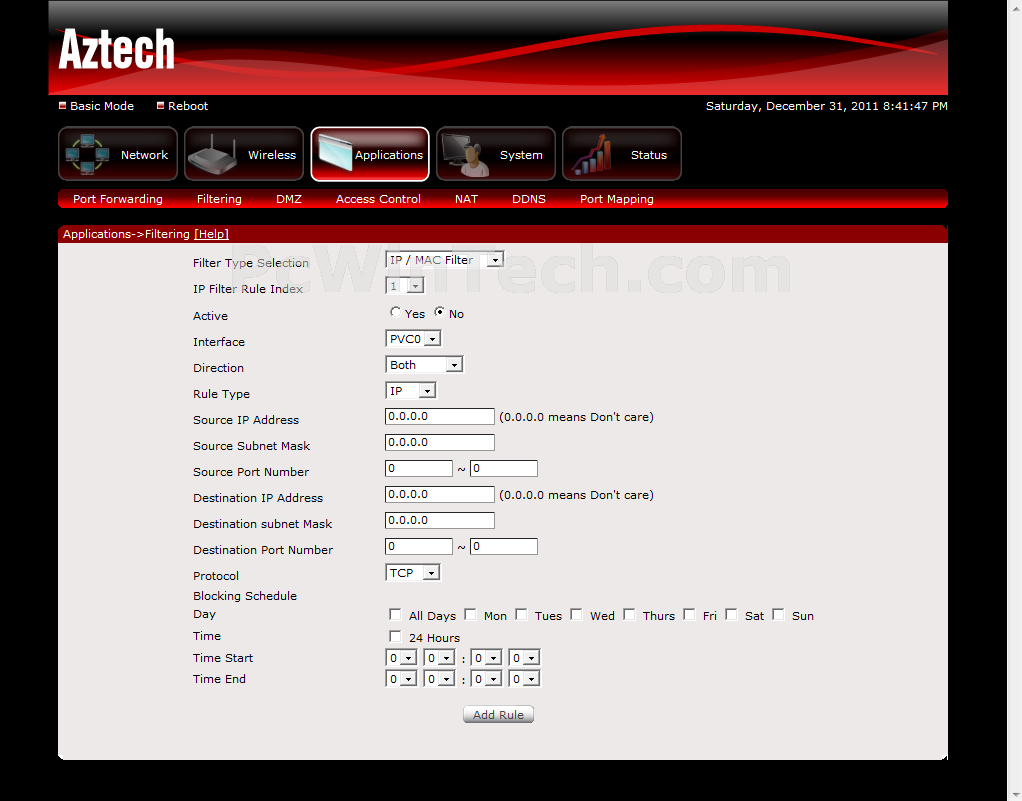Open DDNS submenu

coord(529,199)
